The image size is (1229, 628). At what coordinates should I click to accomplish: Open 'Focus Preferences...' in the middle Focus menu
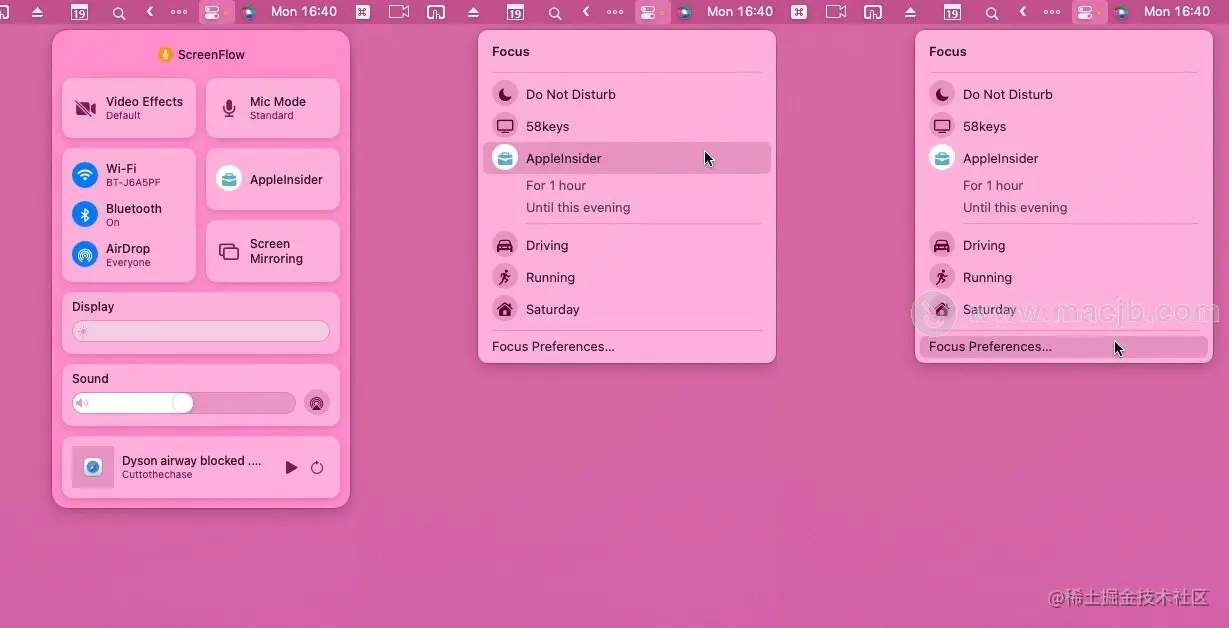click(x=553, y=347)
